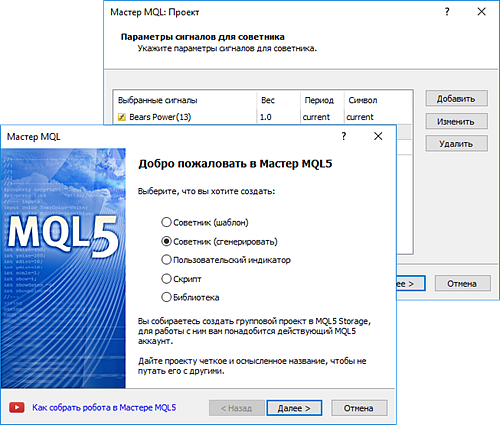Click the help question mark in Мастер MQL: Проект
This screenshot has height=425, width=500.
pyautogui.click(x=447, y=12)
